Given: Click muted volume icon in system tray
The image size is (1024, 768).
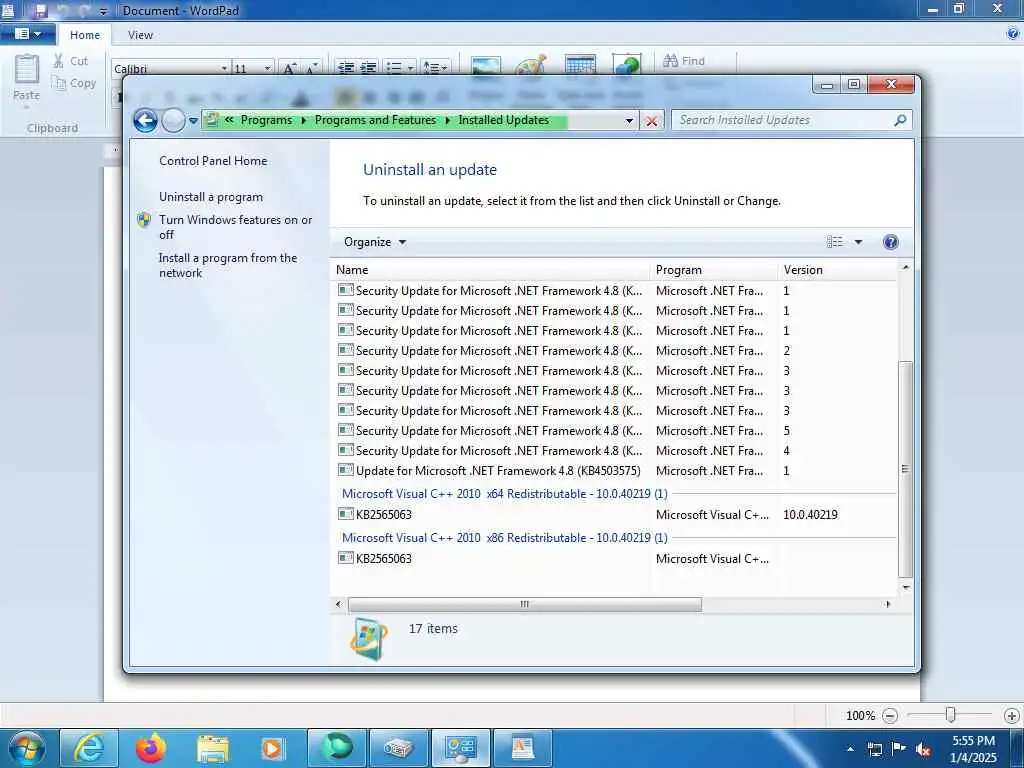Looking at the screenshot, I should click(923, 749).
